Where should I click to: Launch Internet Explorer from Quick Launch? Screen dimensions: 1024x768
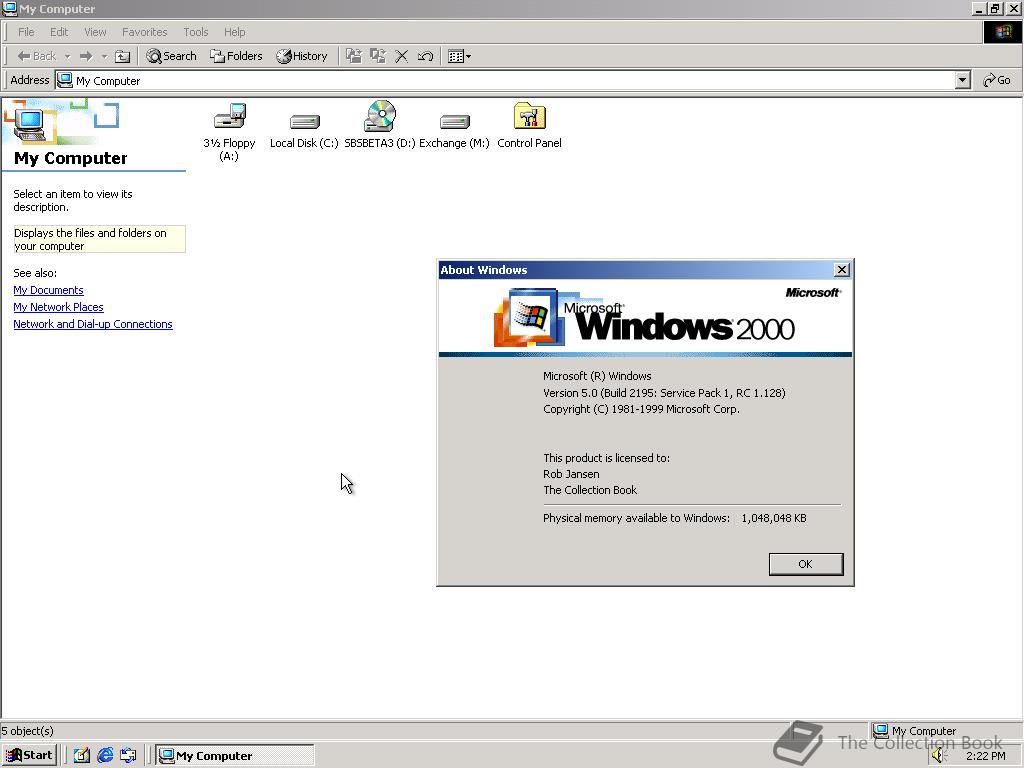(105, 756)
